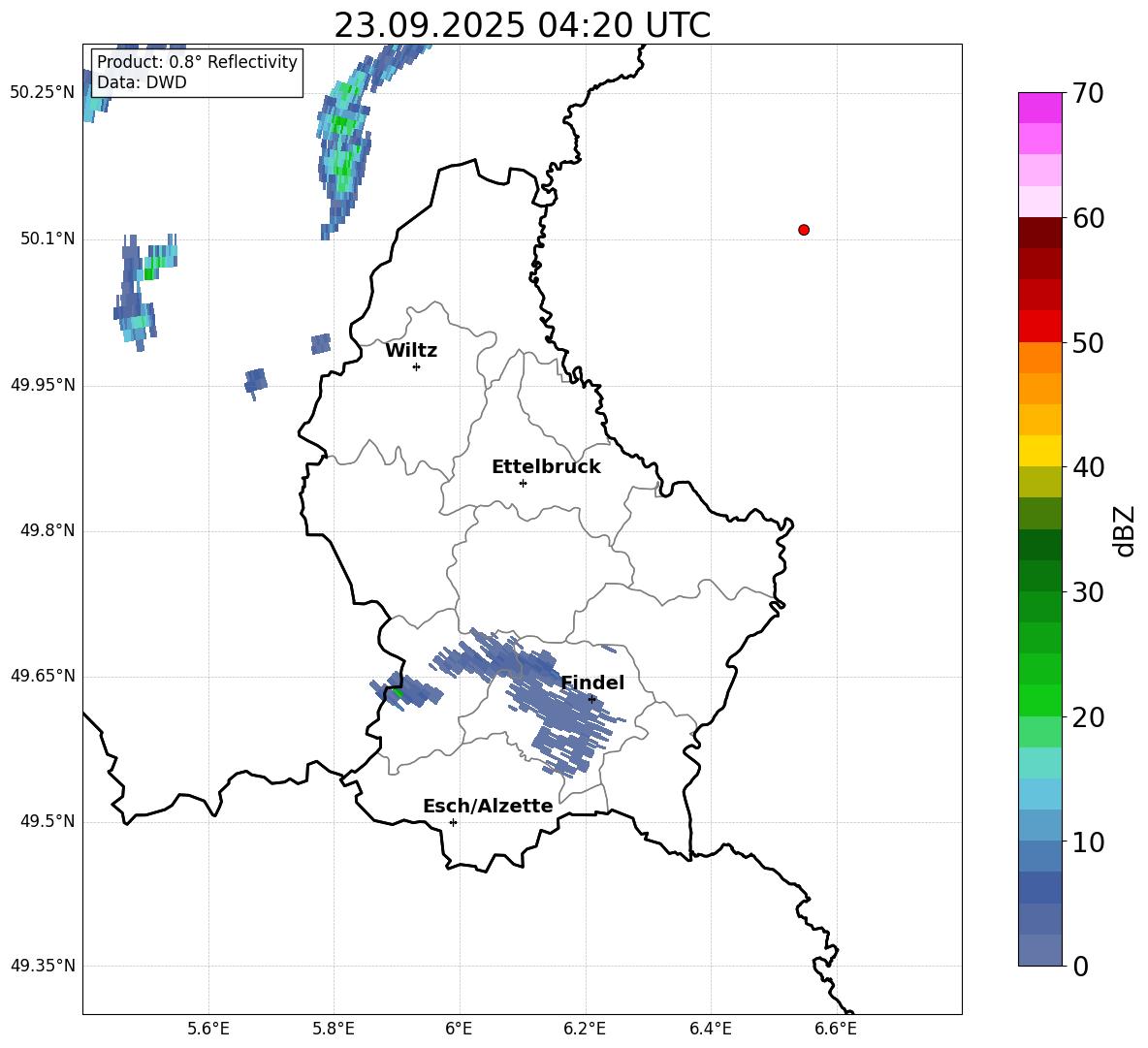
Task: Click the title '23.09.2025 04:20 UTC'
Action: 522,25
